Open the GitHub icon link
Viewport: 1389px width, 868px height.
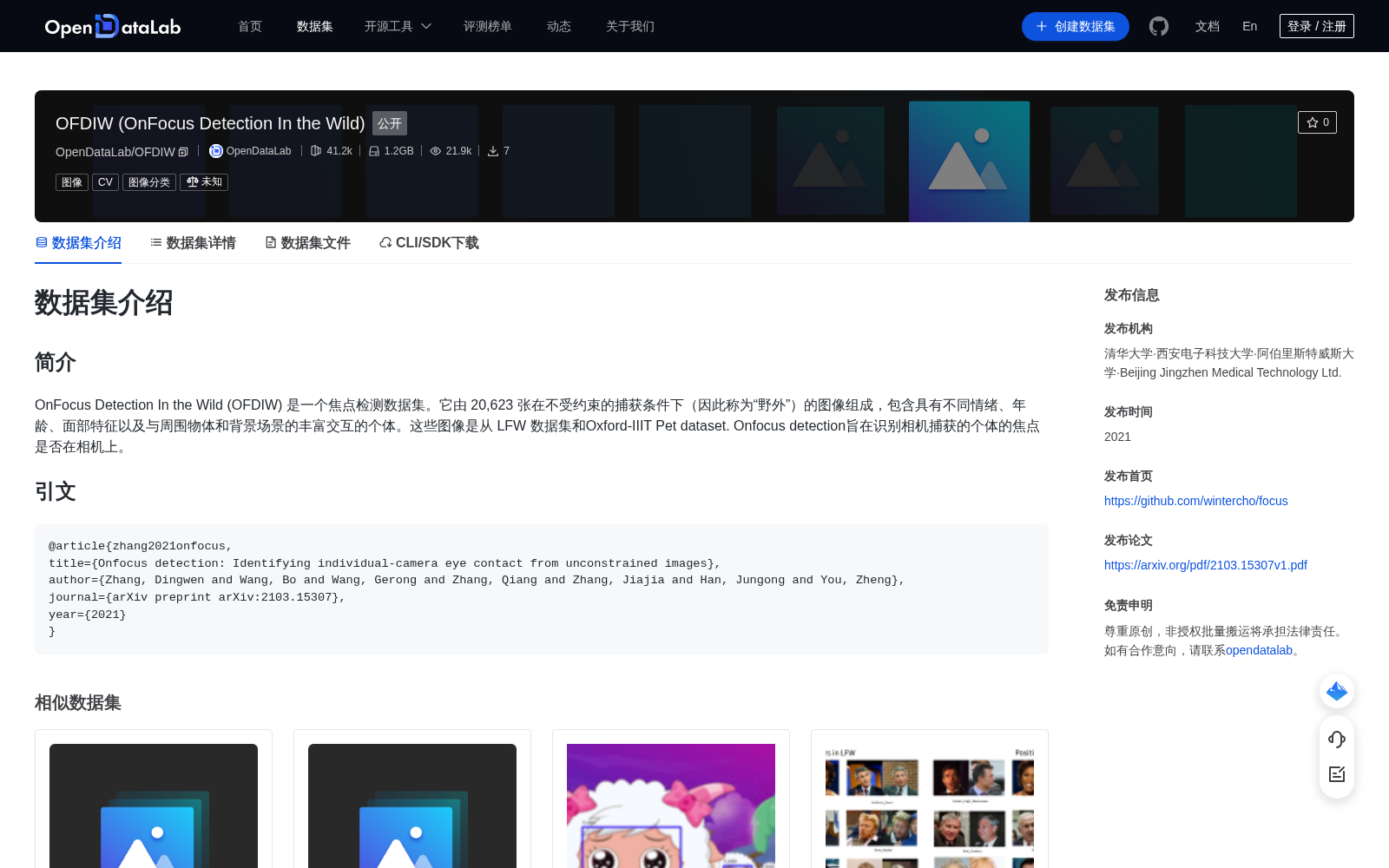coord(1159,26)
